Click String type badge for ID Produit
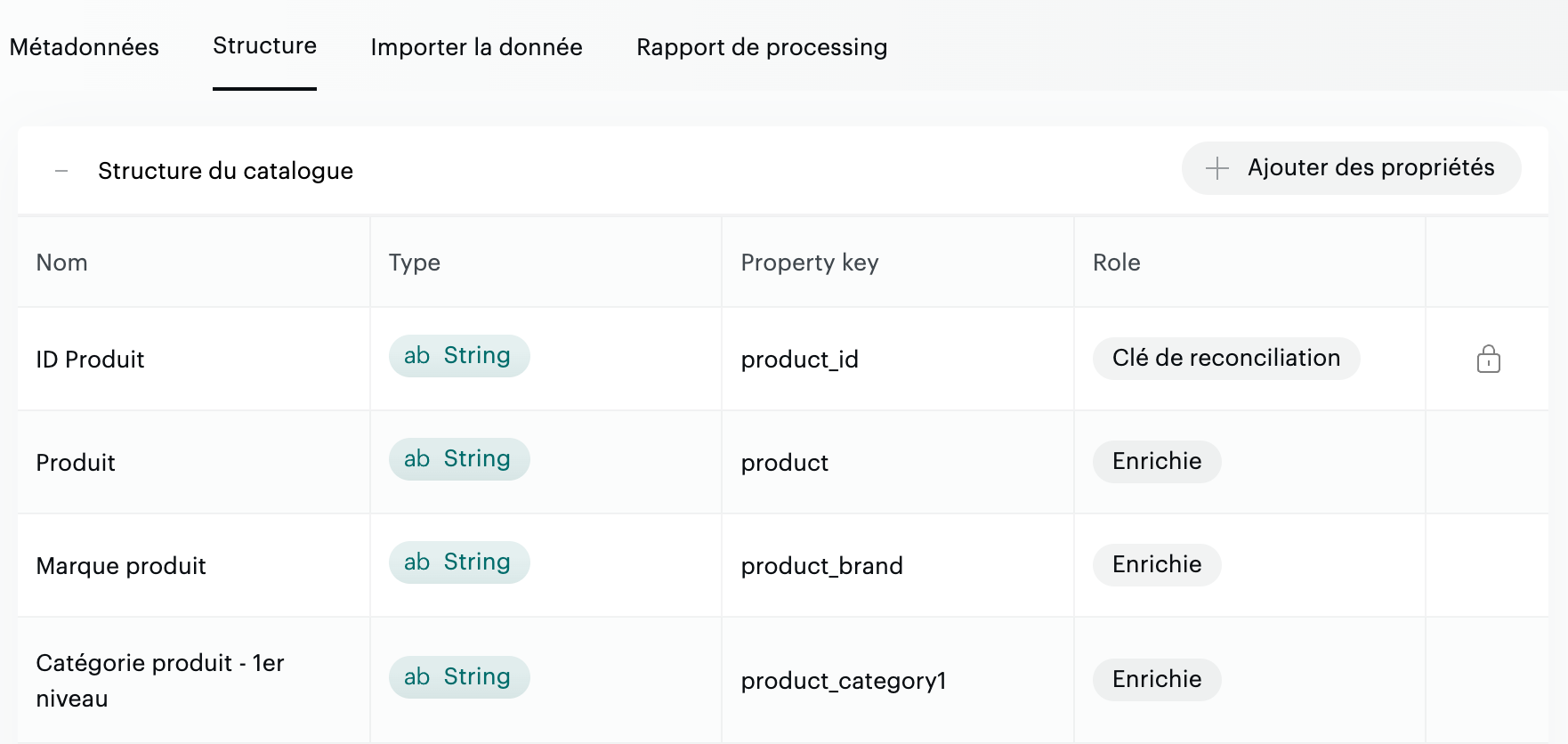The image size is (1568, 744). 458,356
